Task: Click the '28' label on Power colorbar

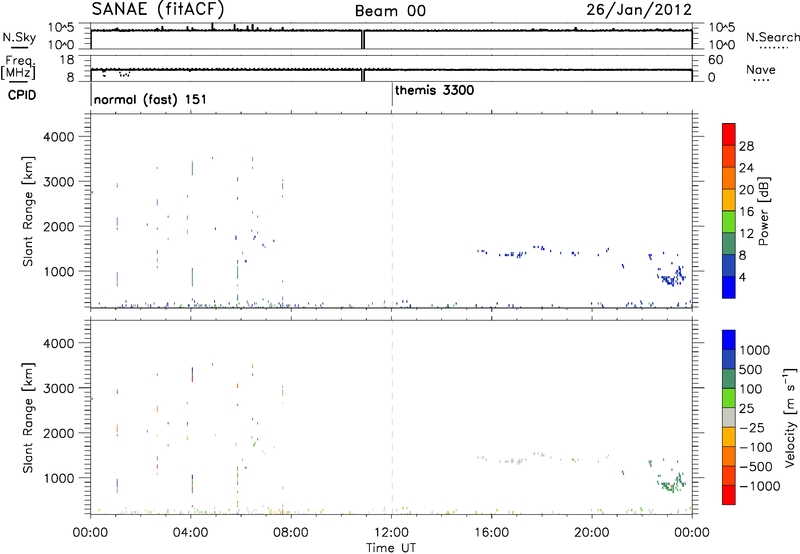Action: pyautogui.click(x=746, y=146)
